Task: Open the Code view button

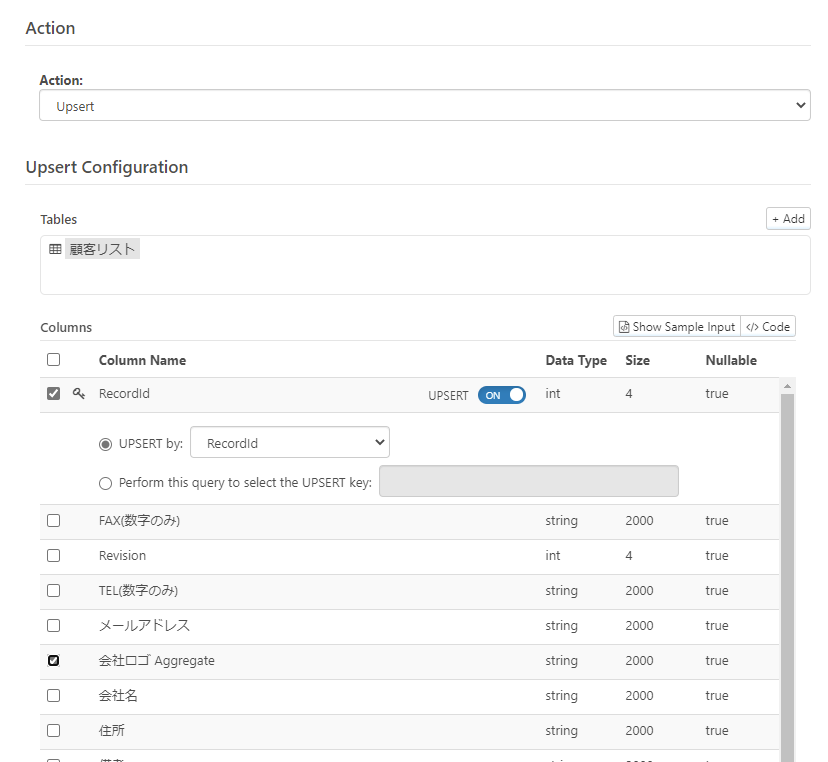Action: click(768, 327)
